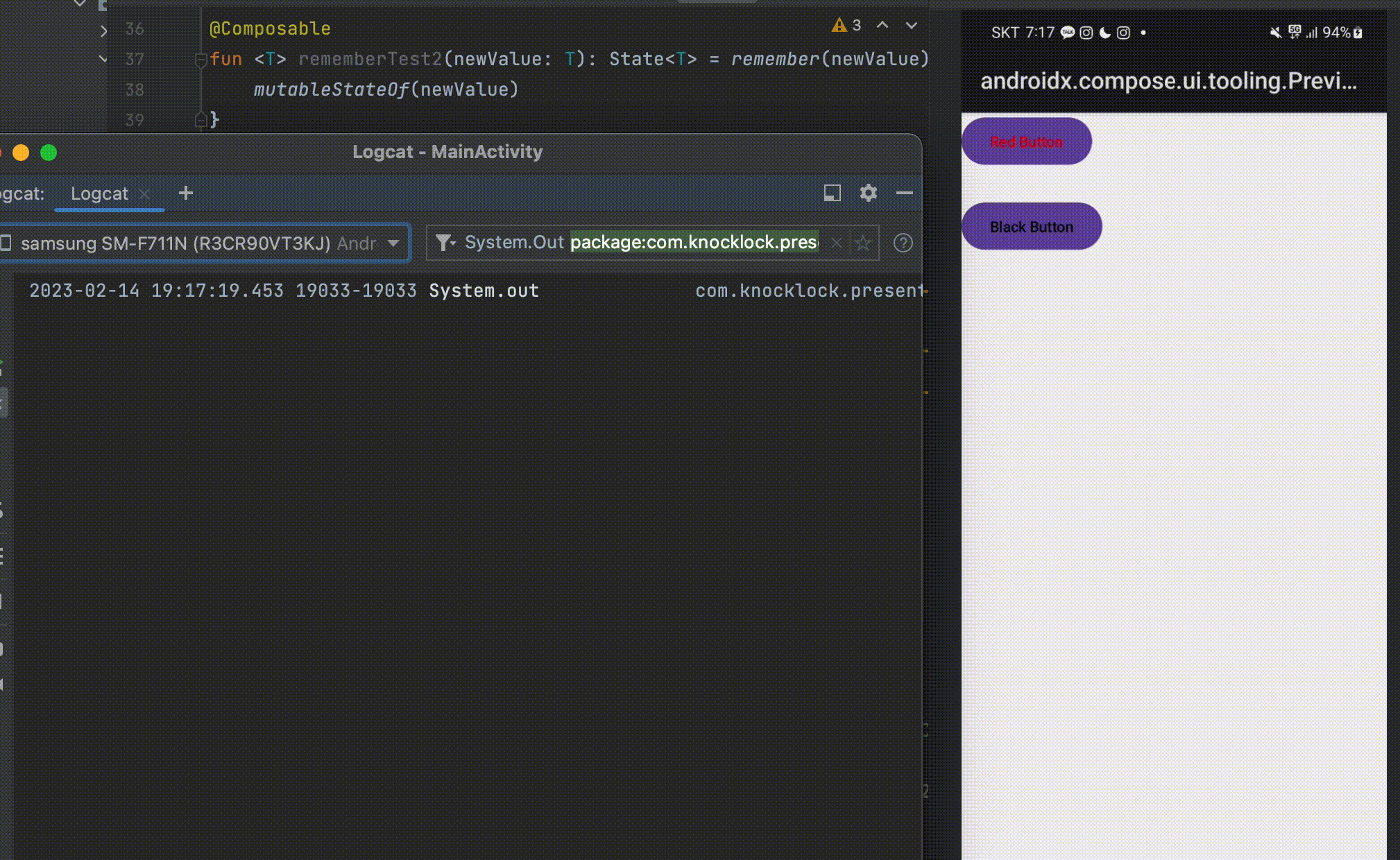Image resolution: width=1400 pixels, height=860 pixels.
Task: Hide the Logcat panel with minus icon
Action: pos(904,193)
